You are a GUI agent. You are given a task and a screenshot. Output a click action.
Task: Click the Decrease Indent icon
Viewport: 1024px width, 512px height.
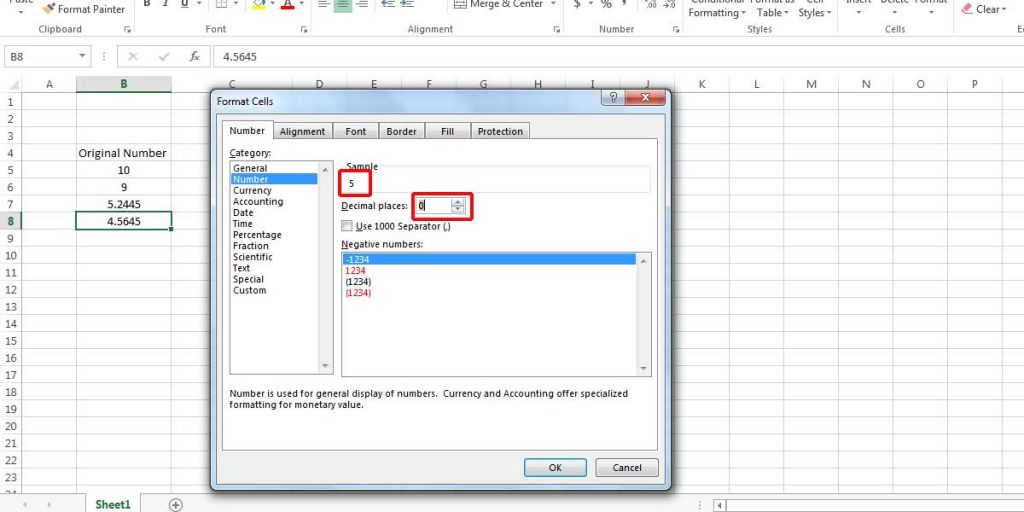[x=388, y=4]
